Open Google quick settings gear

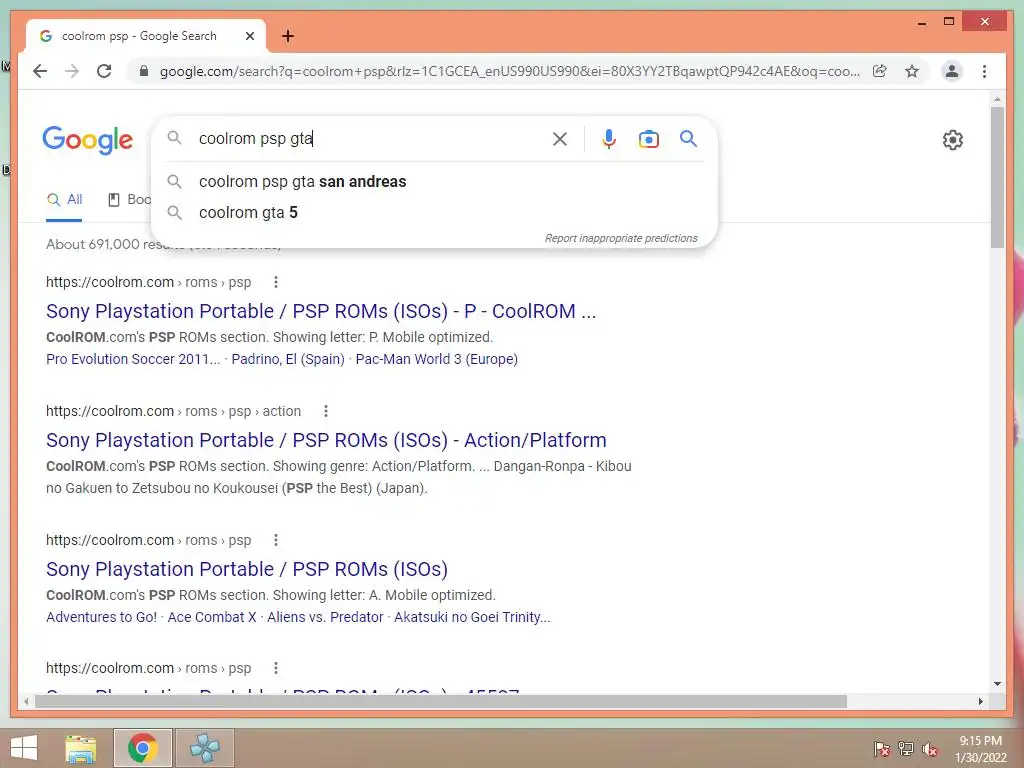[953, 140]
